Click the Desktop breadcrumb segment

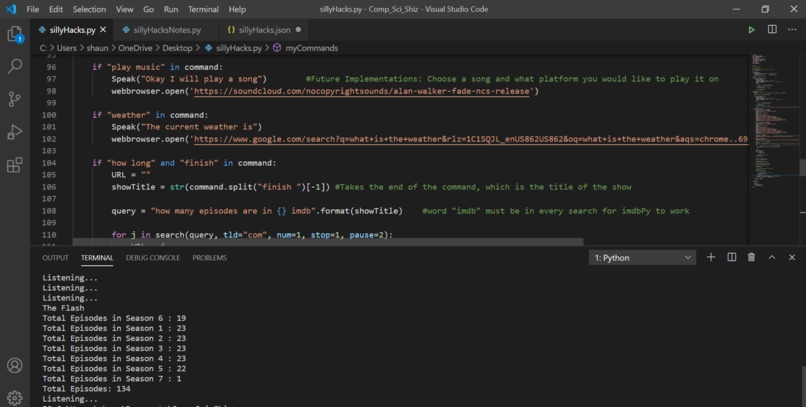[x=177, y=48]
